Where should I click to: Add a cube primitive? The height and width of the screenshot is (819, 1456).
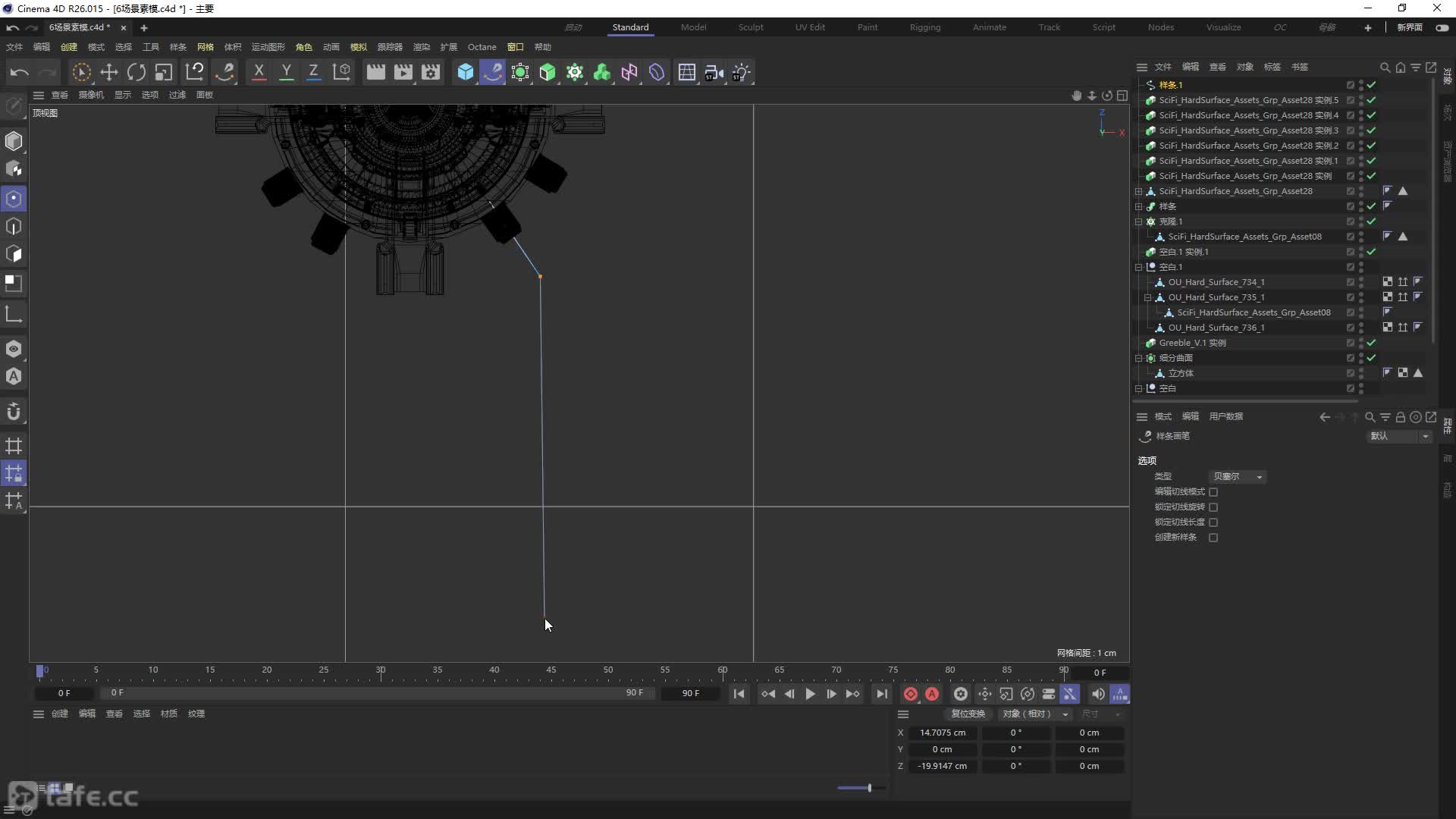click(x=466, y=73)
